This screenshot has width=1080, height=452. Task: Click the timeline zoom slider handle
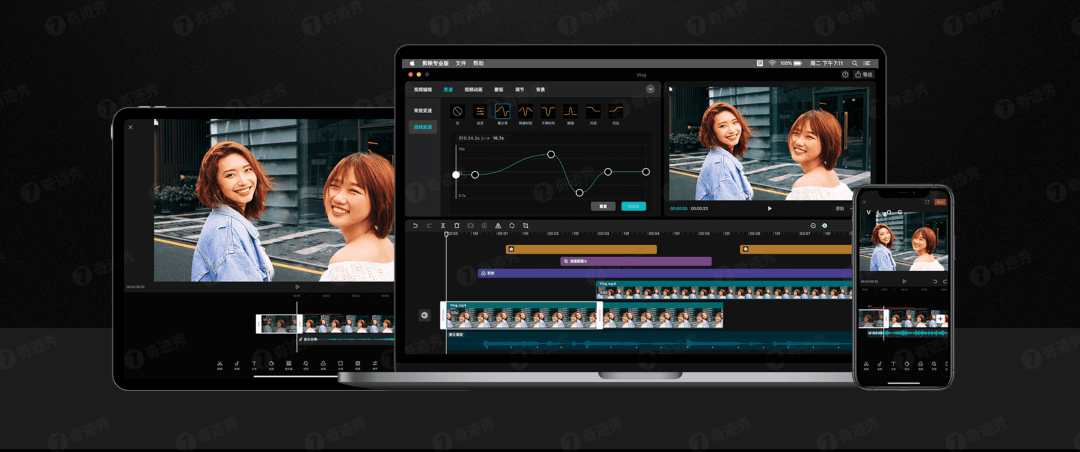pyautogui.click(x=824, y=225)
